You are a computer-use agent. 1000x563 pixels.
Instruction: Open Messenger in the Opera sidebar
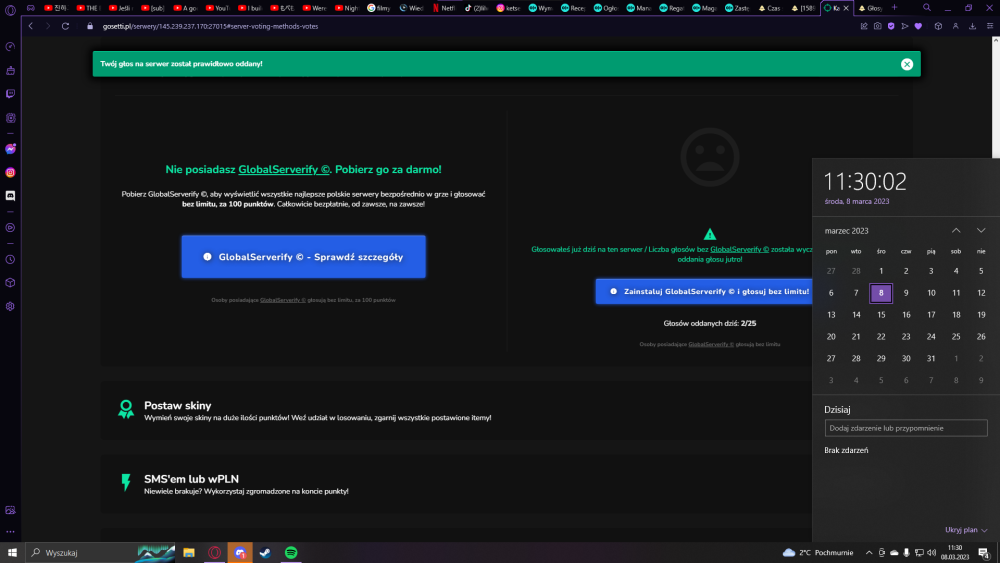tap(10, 149)
